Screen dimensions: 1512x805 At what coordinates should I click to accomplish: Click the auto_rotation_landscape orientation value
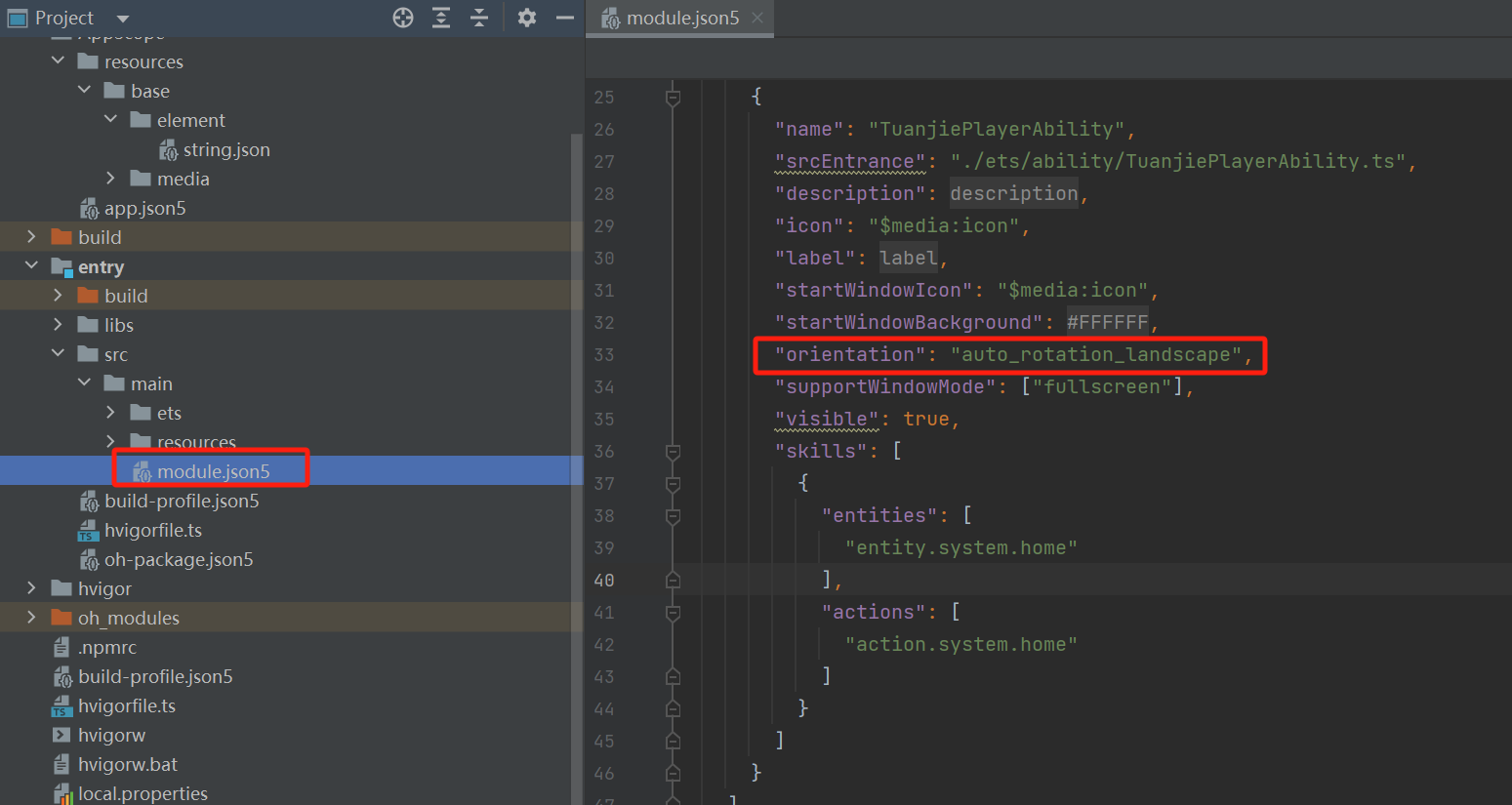coord(1095,355)
